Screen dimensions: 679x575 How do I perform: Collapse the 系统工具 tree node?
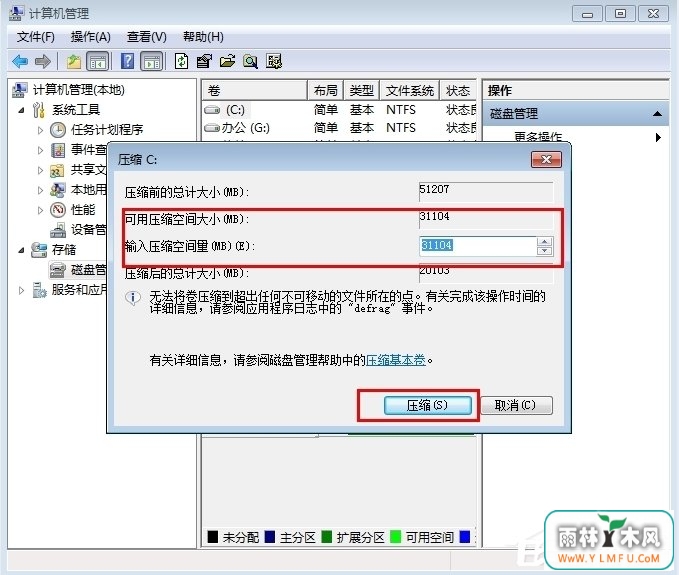(x=21, y=110)
